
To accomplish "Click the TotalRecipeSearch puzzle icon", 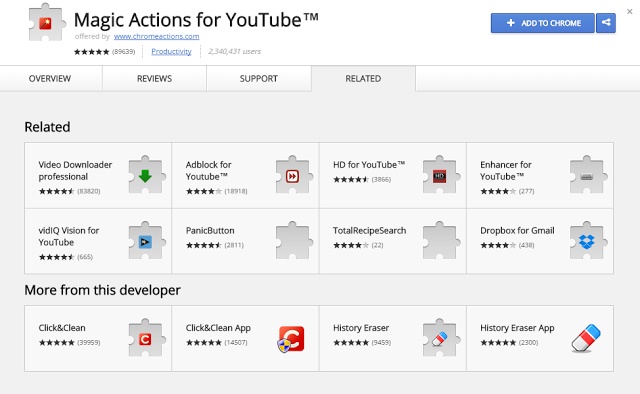I will click(442, 241).
